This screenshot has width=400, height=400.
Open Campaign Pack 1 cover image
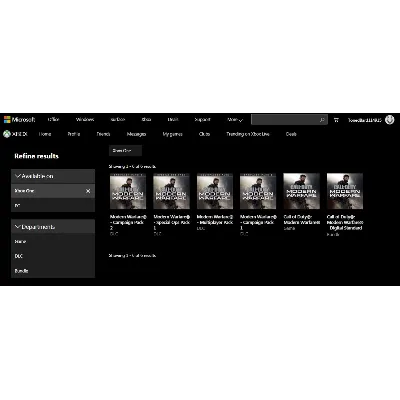tap(258, 191)
